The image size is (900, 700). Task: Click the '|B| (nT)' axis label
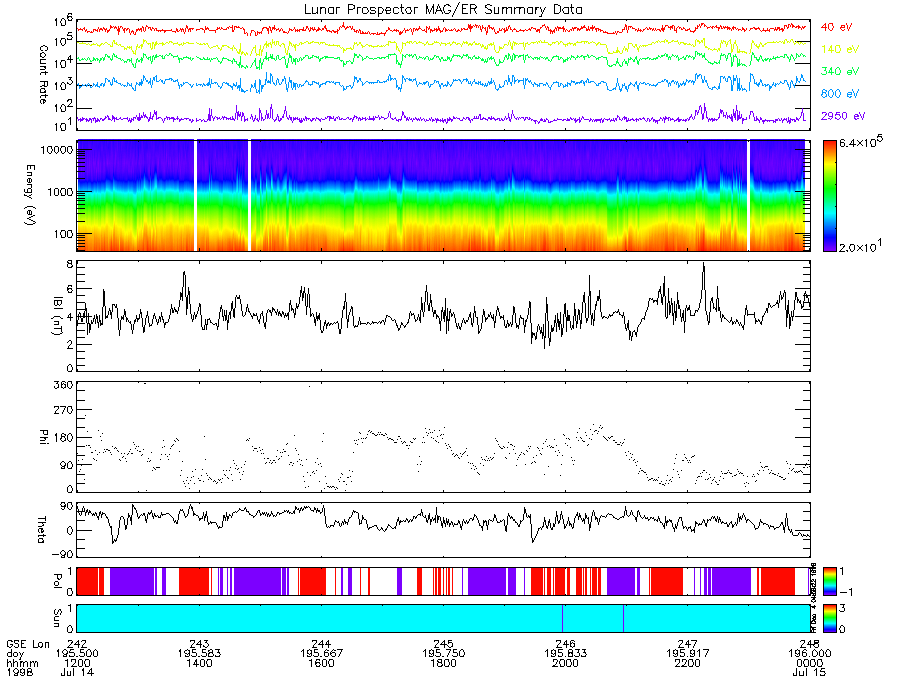57,316
